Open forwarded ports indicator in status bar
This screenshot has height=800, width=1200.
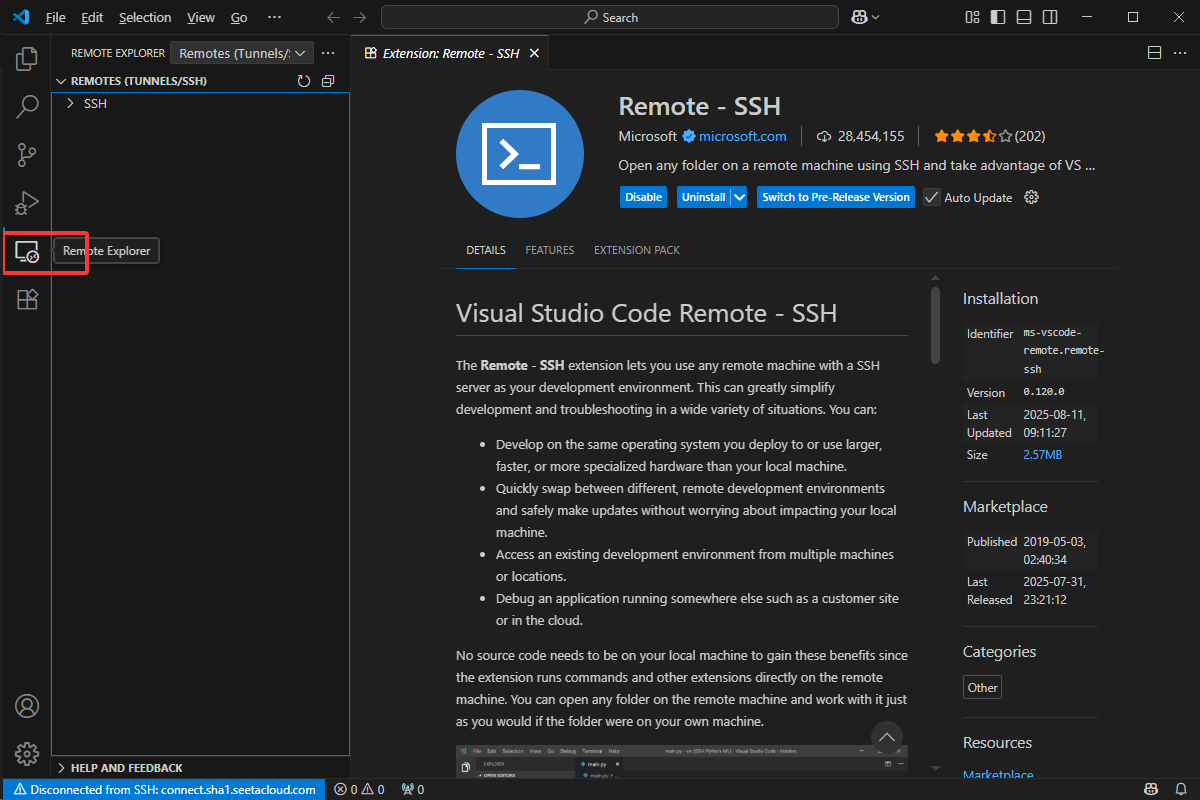tap(412, 789)
